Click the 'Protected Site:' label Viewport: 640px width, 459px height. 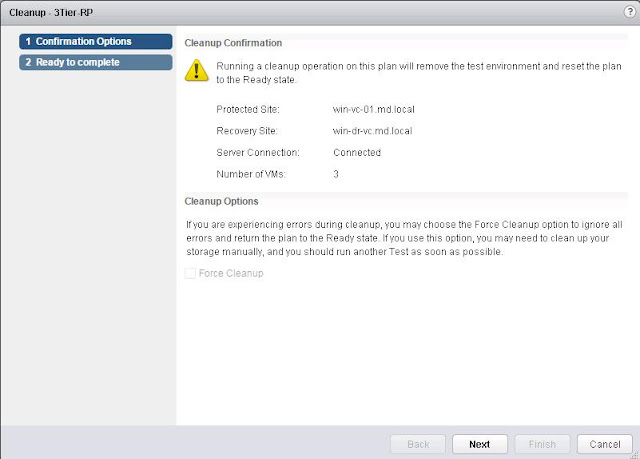pos(248,109)
